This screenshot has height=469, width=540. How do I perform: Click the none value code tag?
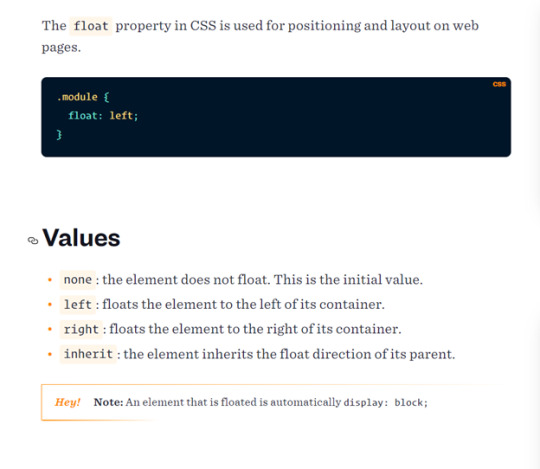pos(77,280)
